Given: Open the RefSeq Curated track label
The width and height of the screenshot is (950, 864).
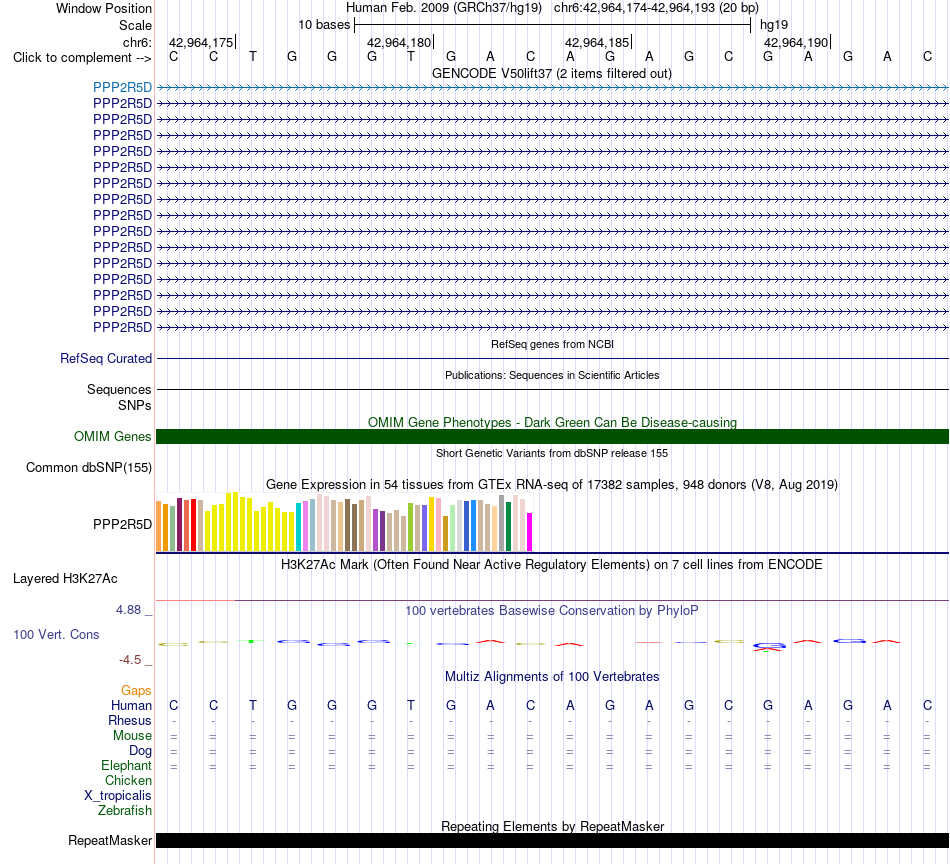Looking at the screenshot, I should click(106, 359).
